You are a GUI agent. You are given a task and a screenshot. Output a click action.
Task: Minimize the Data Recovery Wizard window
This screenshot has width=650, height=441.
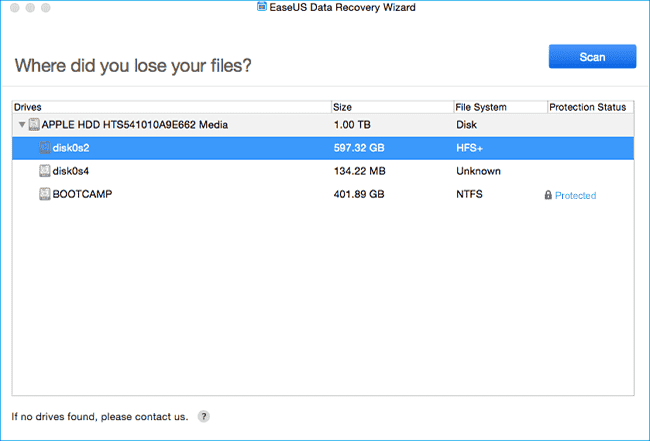click(31, 8)
